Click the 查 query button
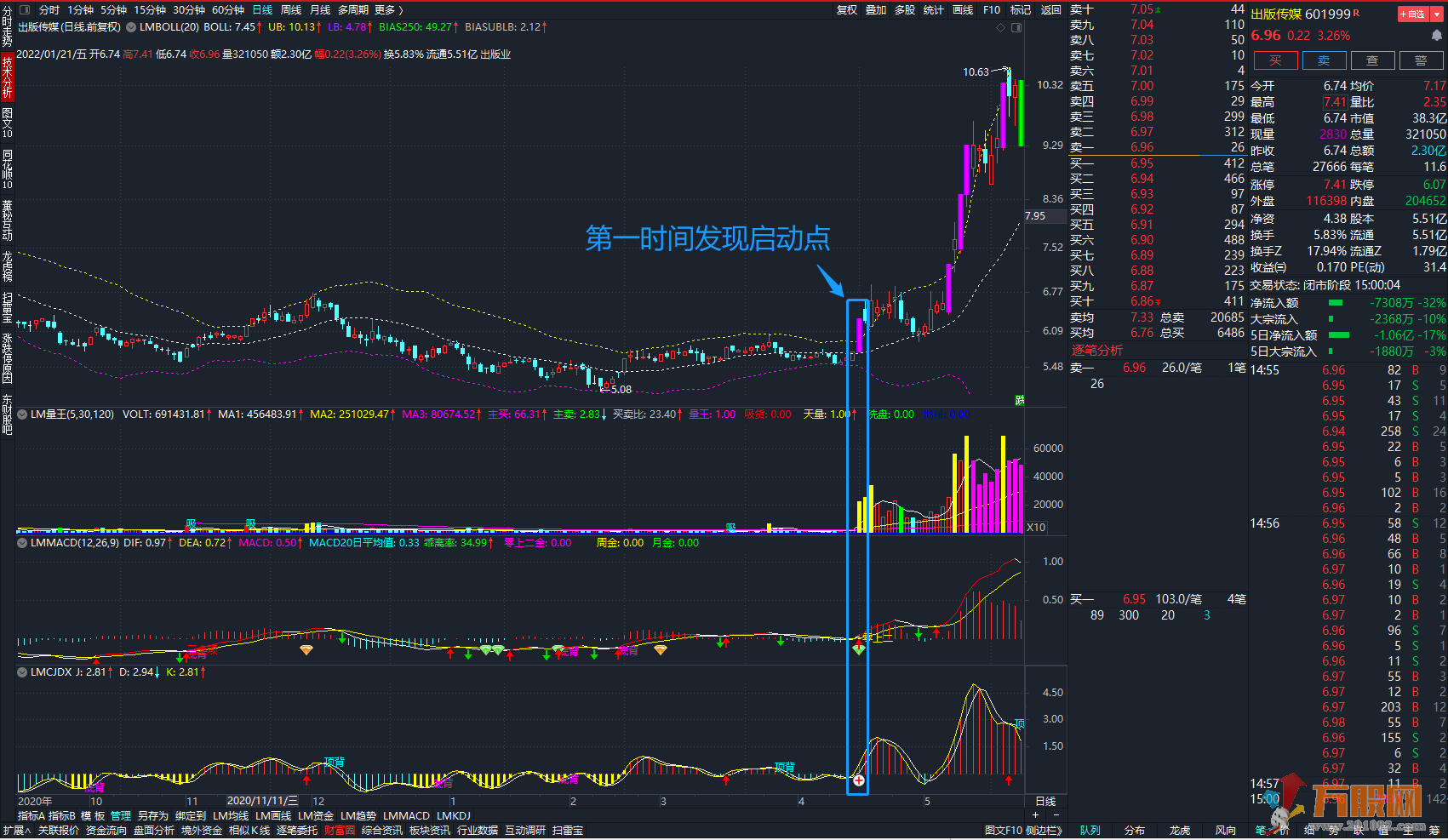The height and width of the screenshot is (840, 1448). (x=1372, y=60)
